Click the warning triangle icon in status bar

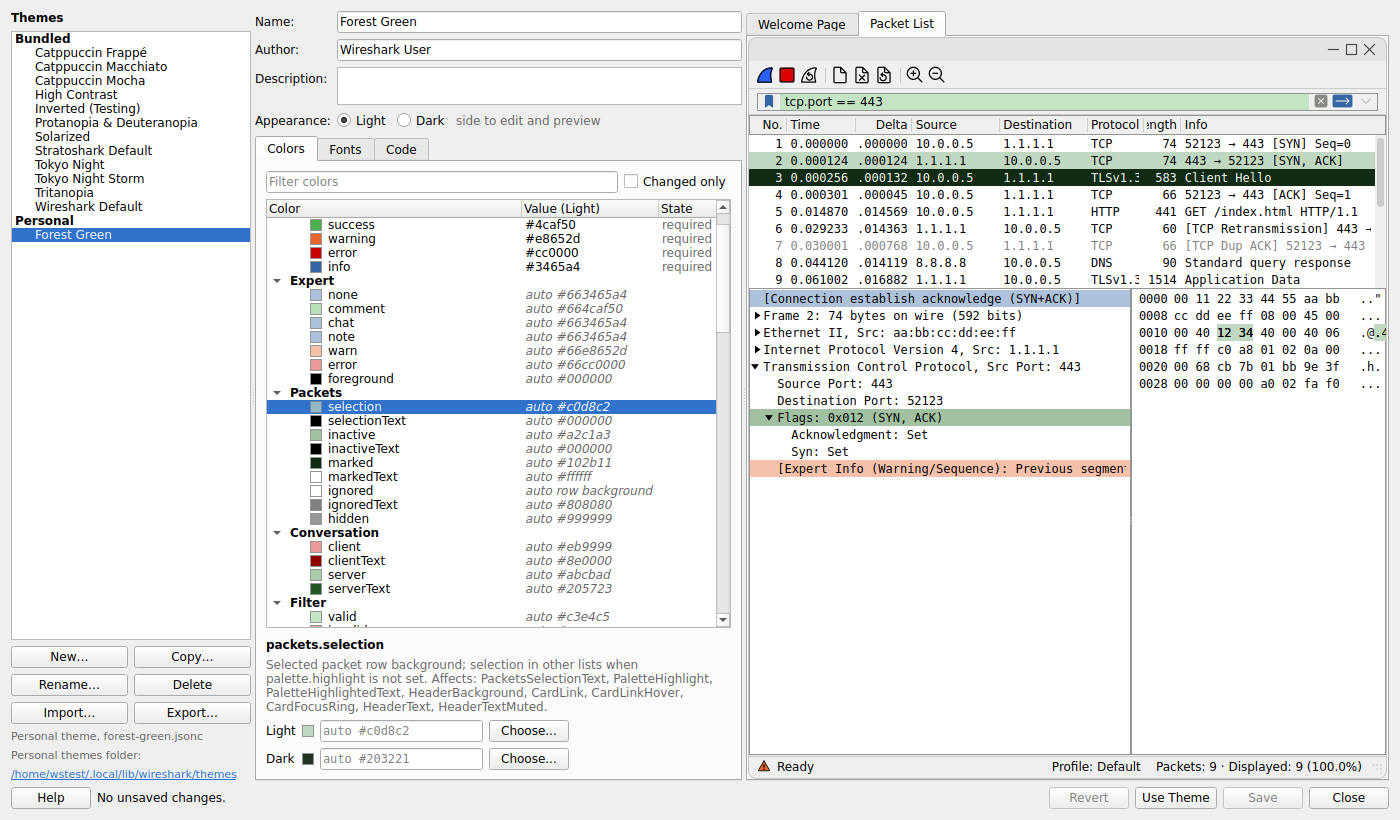(x=764, y=766)
